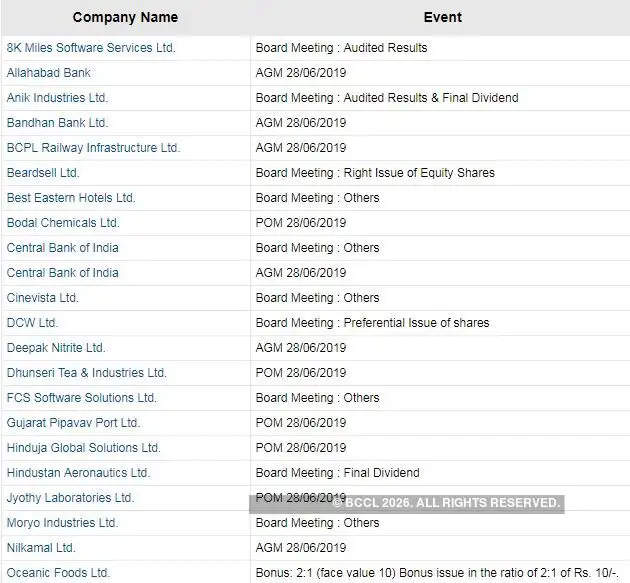The height and width of the screenshot is (583, 630).
Task: Open Deepak Nitrite Ltd. company page
Action: pyautogui.click(x=56, y=348)
